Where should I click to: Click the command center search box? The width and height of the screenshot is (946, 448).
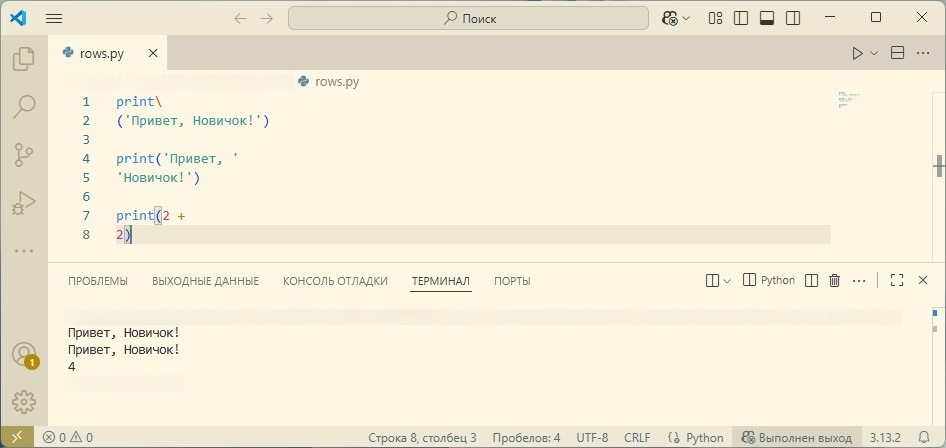468,18
